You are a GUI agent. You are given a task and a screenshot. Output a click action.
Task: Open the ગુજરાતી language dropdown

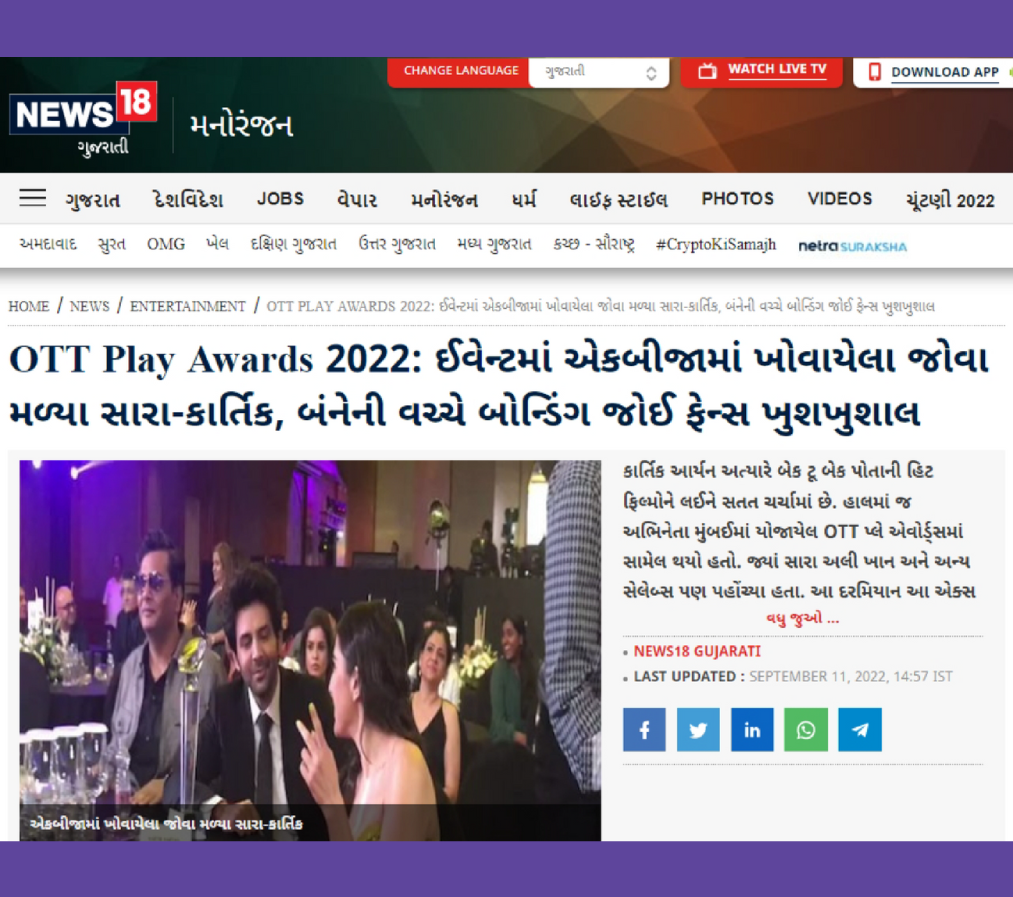(599, 72)
